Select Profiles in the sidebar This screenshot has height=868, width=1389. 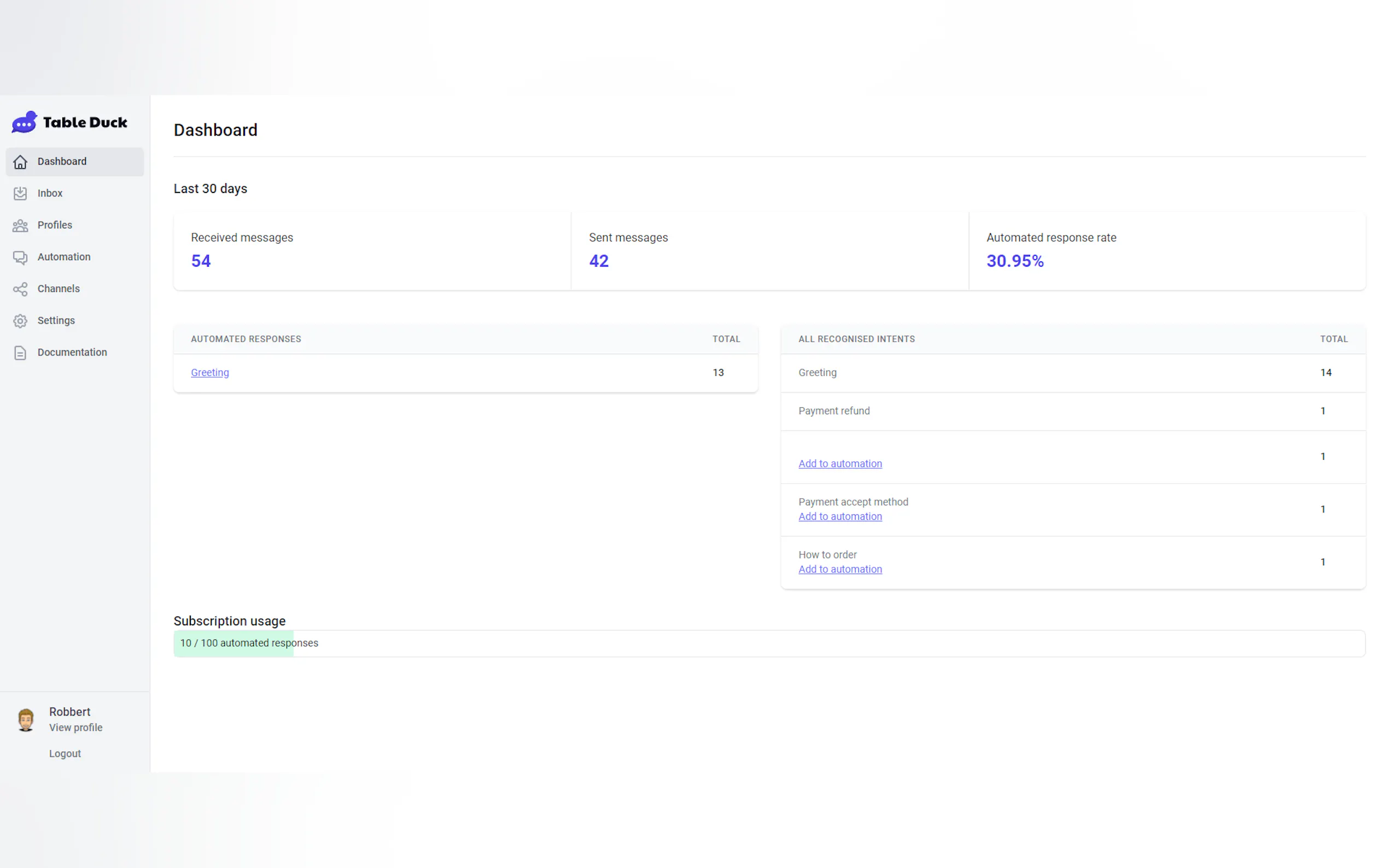pyautogui.click(x=55, y=225)
